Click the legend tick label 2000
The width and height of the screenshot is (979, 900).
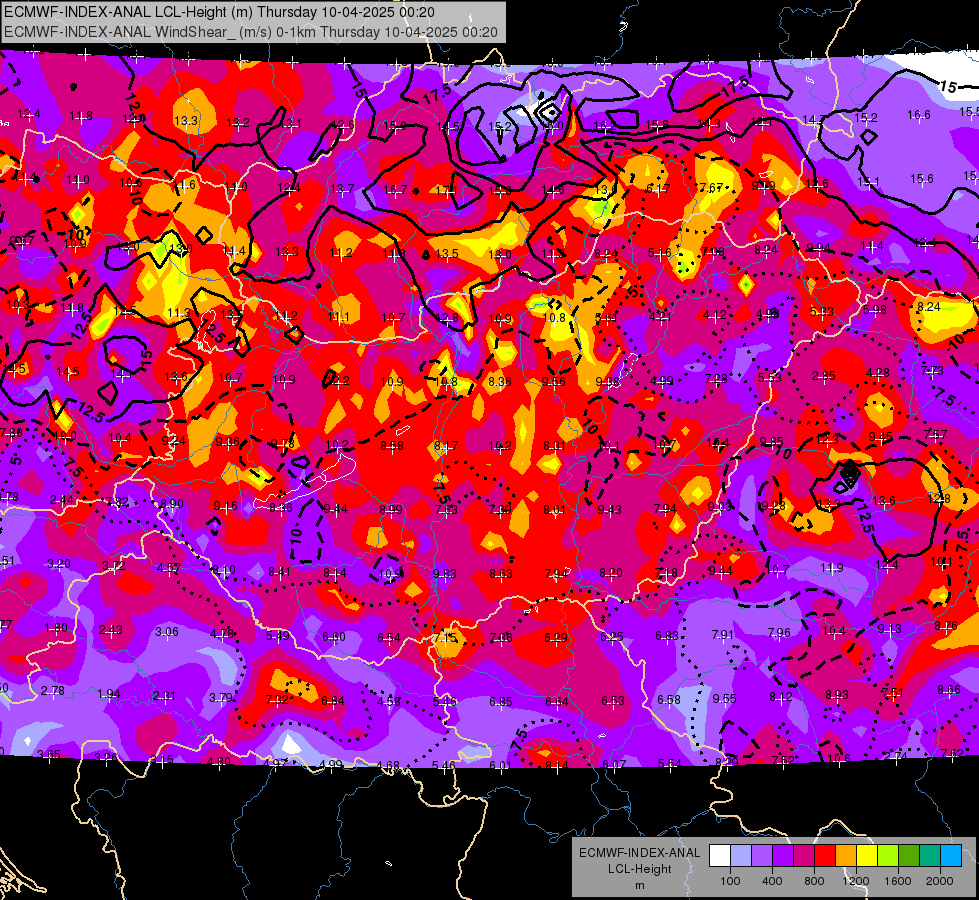pyautogui.click(x=940, y=881)
